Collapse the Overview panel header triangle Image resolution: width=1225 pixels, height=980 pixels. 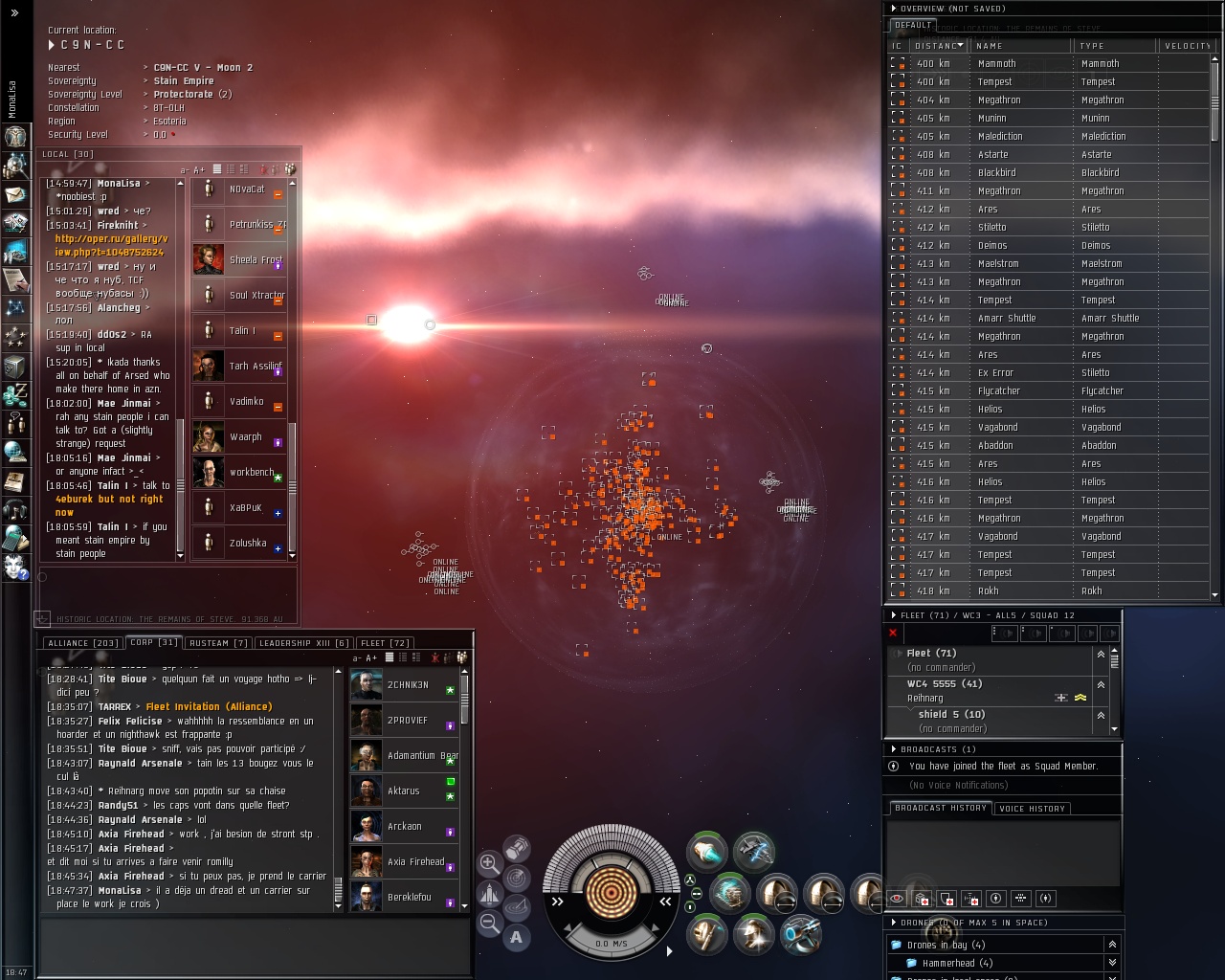pyautogui.click(x=894, y=9)
